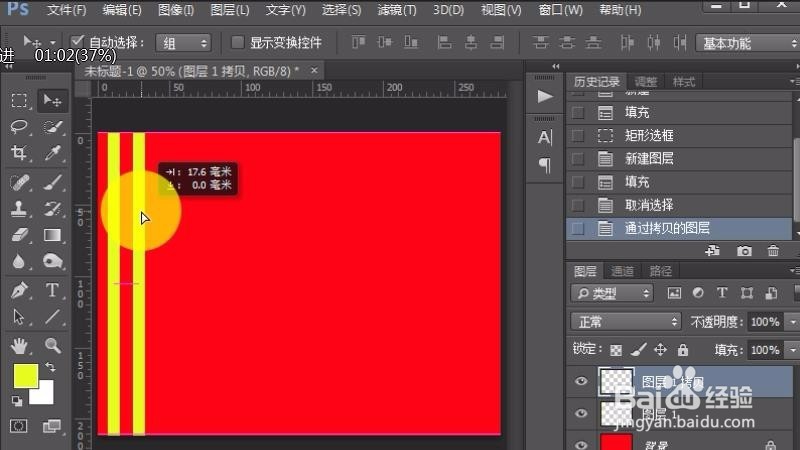This screenshot has height=450, width=800.
Task: Open the Character panel icon
Action: coord(544,137)
